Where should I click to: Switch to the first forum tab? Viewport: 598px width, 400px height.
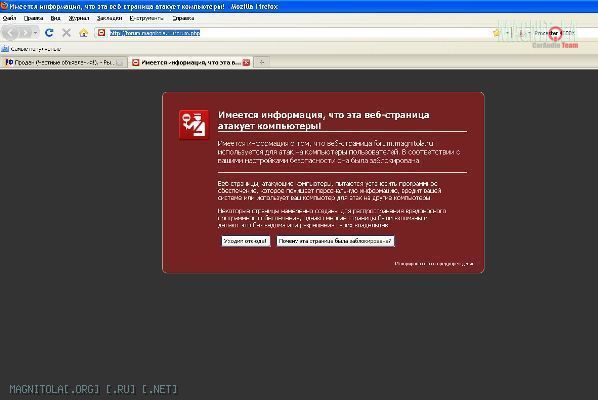(x=64, y=62)
